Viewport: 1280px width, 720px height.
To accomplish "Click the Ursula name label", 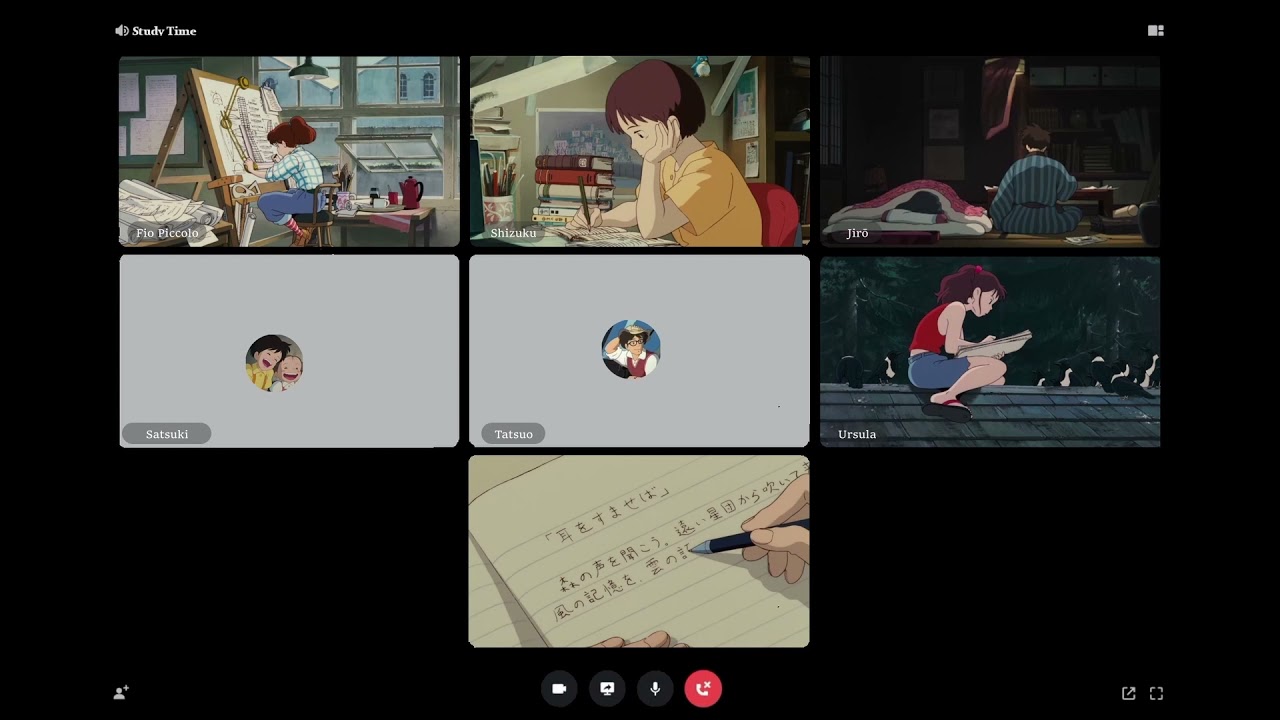I will point(857,434).
